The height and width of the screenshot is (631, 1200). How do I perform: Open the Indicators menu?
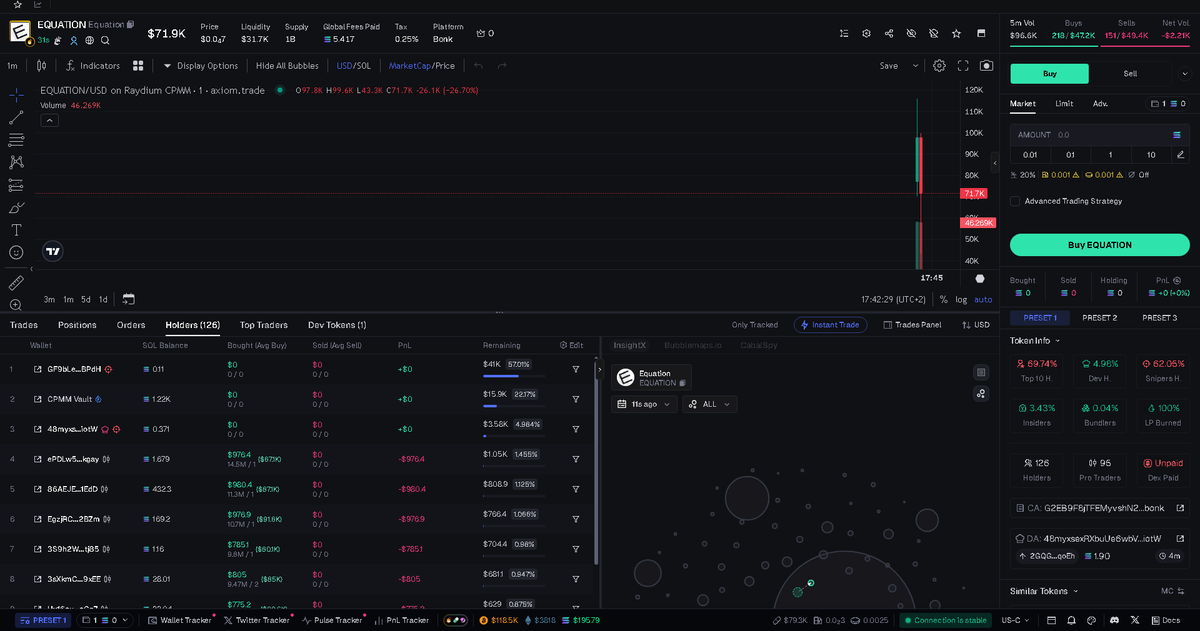coord(92,66)
